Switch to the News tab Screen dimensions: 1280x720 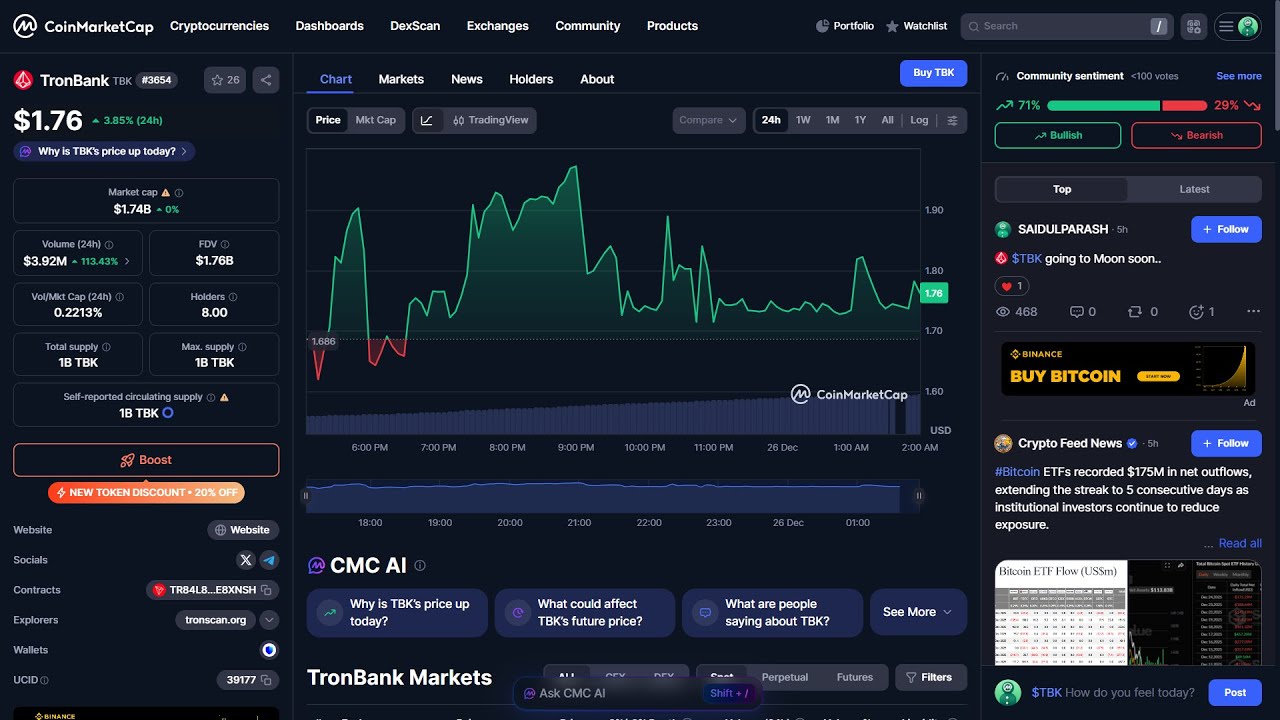tap(467, 79)
